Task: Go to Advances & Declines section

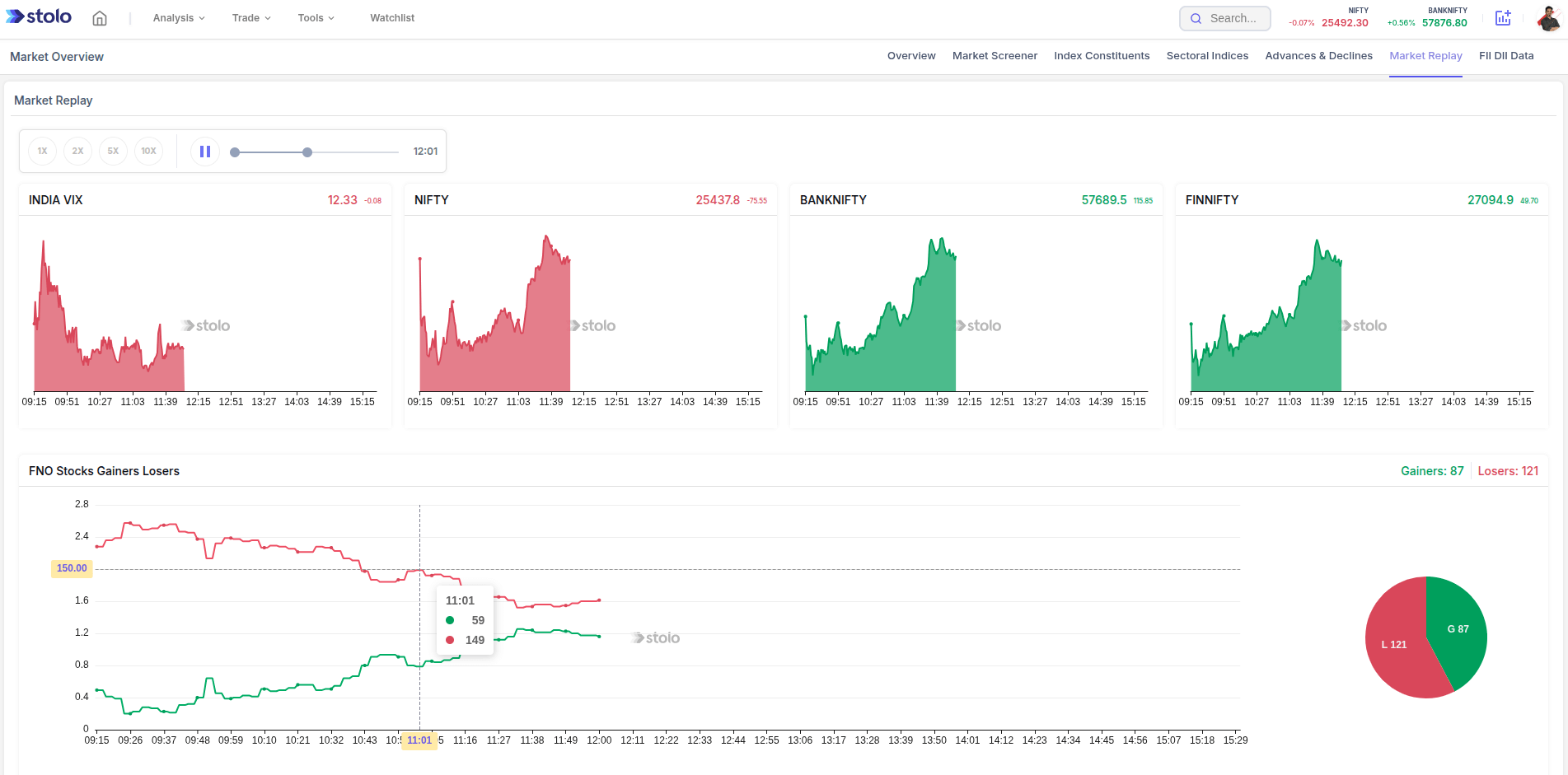Action: (1318, 55)
